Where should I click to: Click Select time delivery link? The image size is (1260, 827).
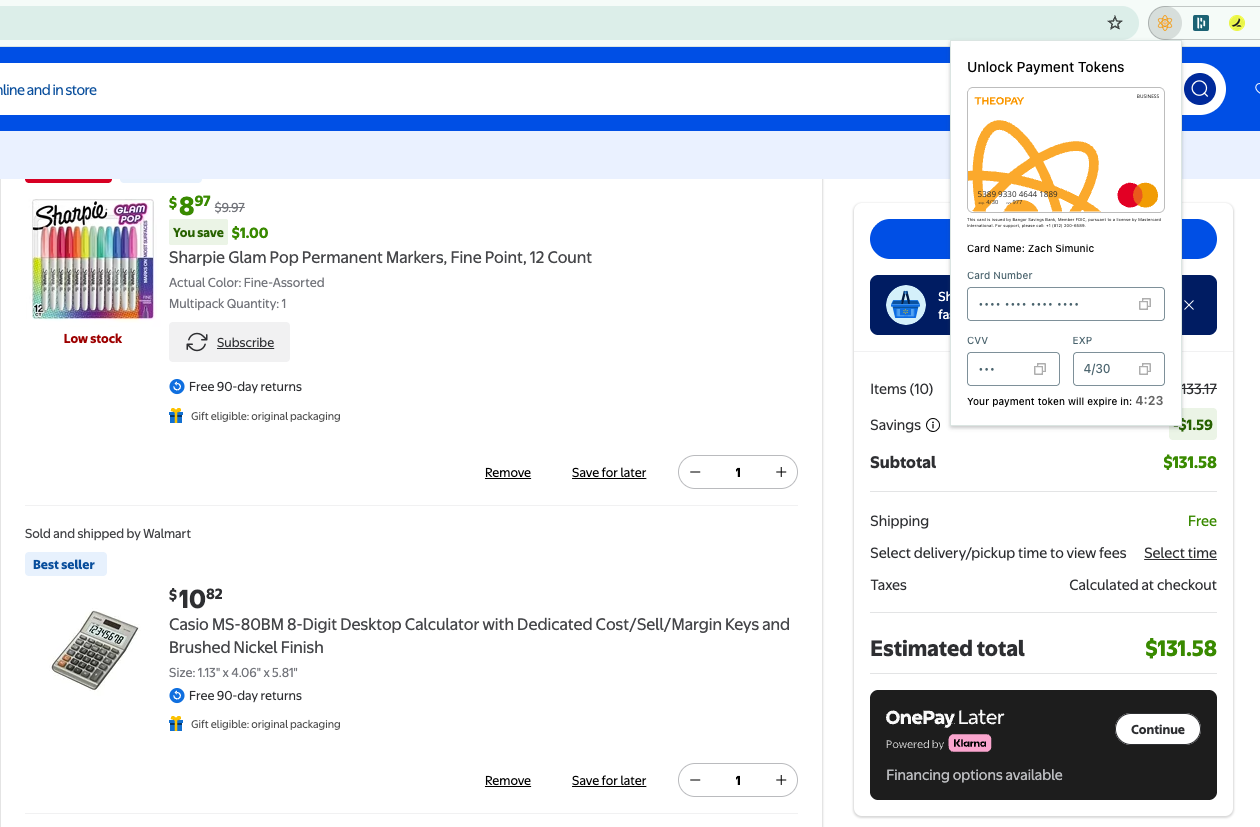click(1180, 553)
